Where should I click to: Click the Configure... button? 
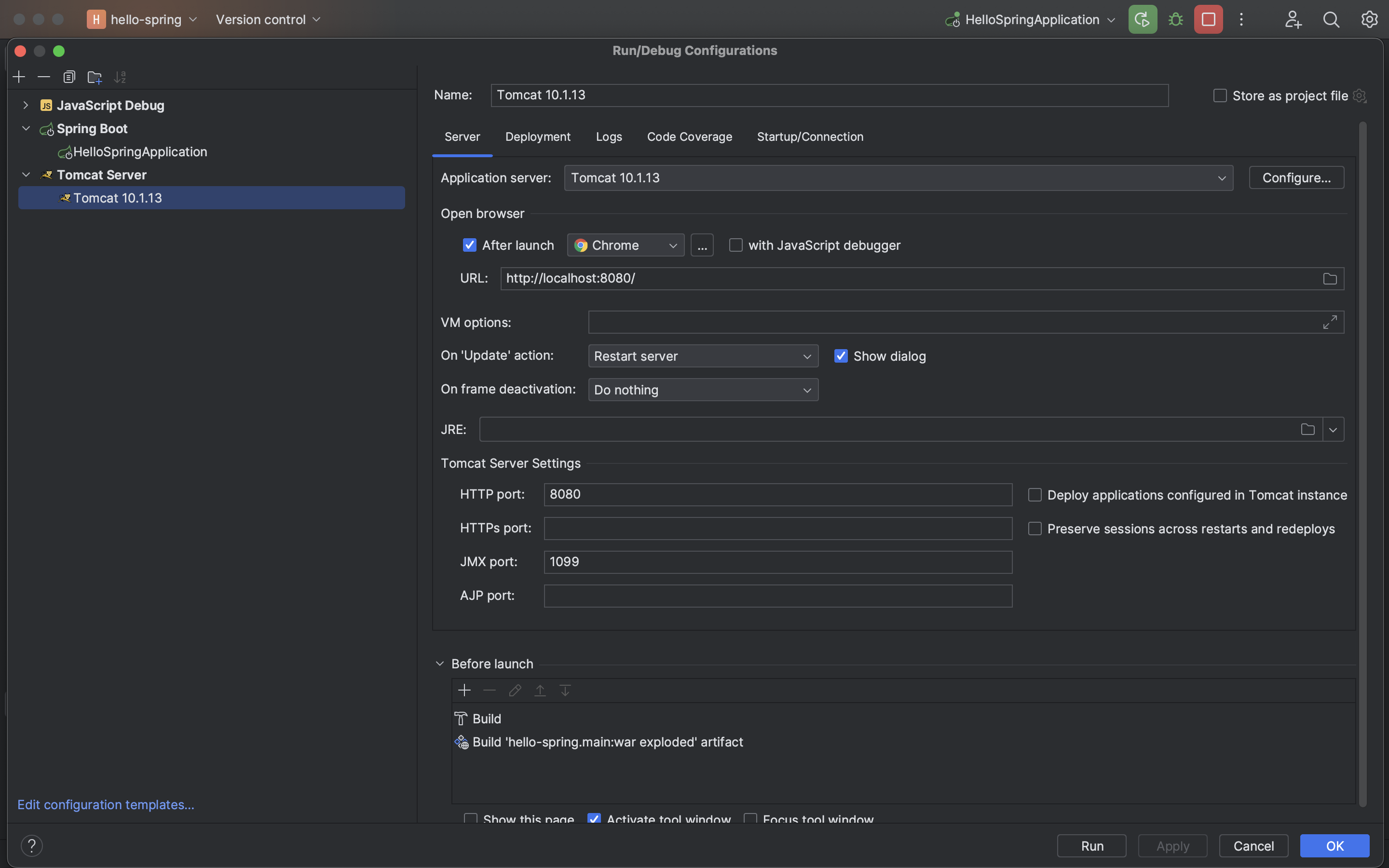coord(1296,178)
